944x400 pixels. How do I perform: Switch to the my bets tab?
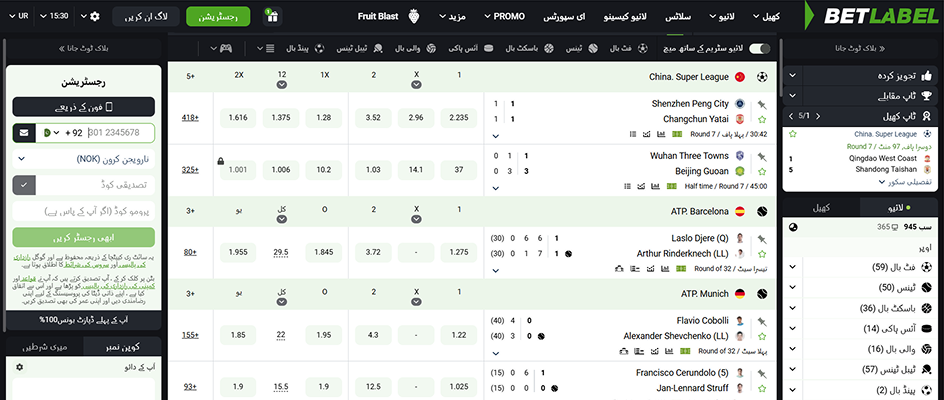point(45,346)
